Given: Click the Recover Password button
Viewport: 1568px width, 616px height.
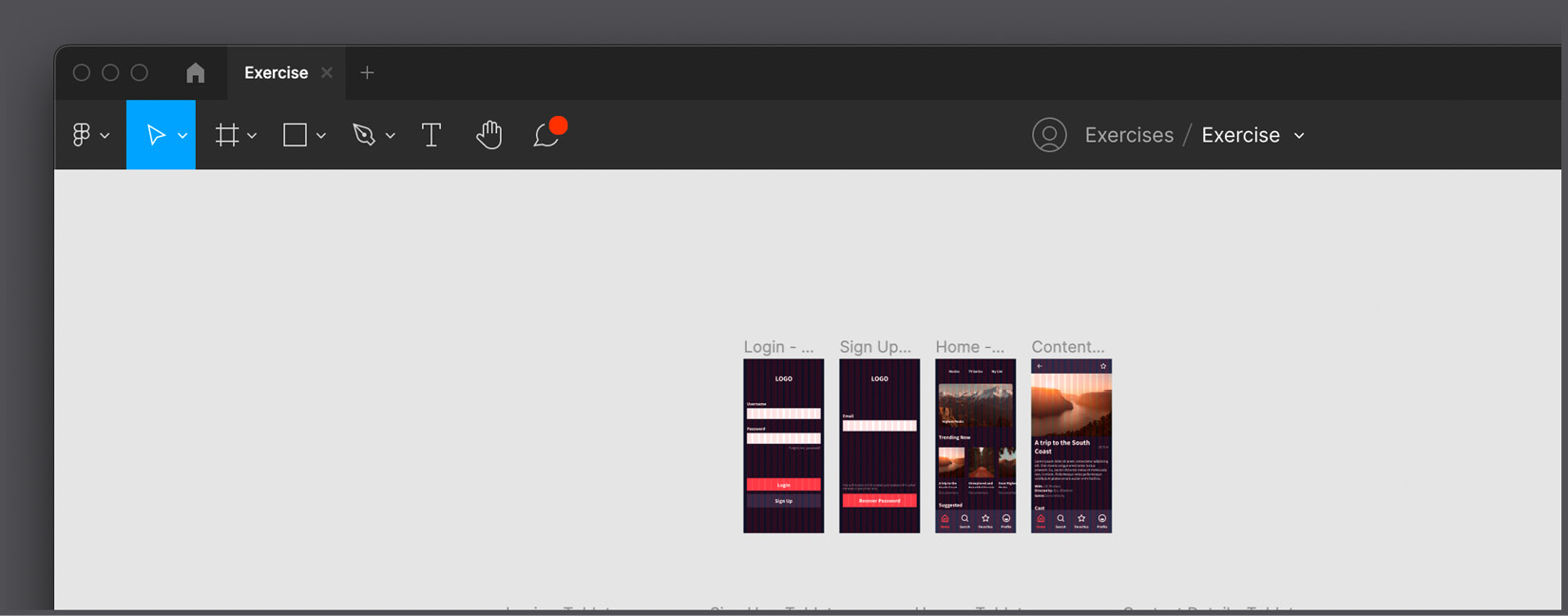Looking at the screenshot, I should pos(880,501).
